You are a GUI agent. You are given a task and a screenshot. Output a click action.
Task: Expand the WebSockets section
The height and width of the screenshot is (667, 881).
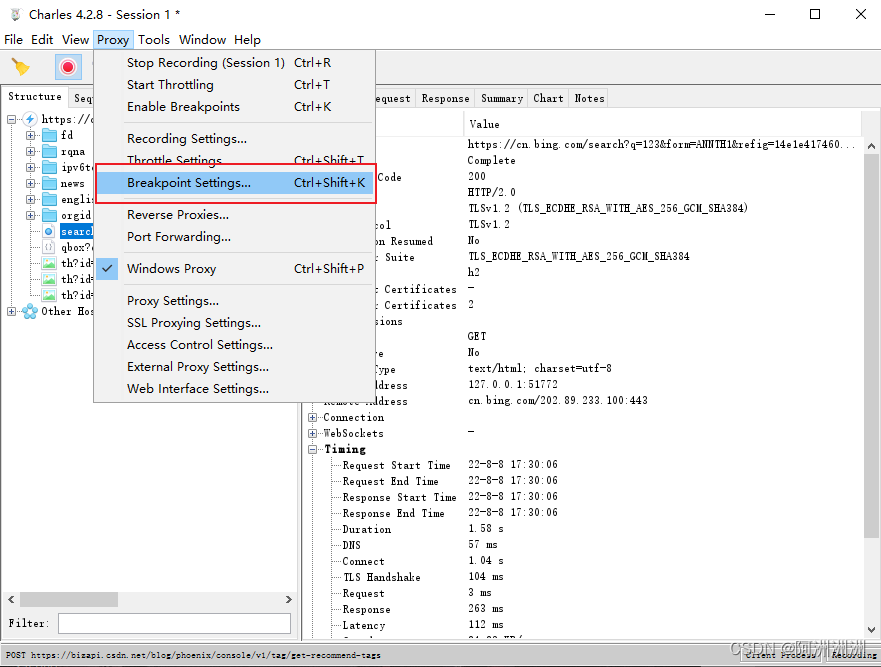tap(312, 433)
